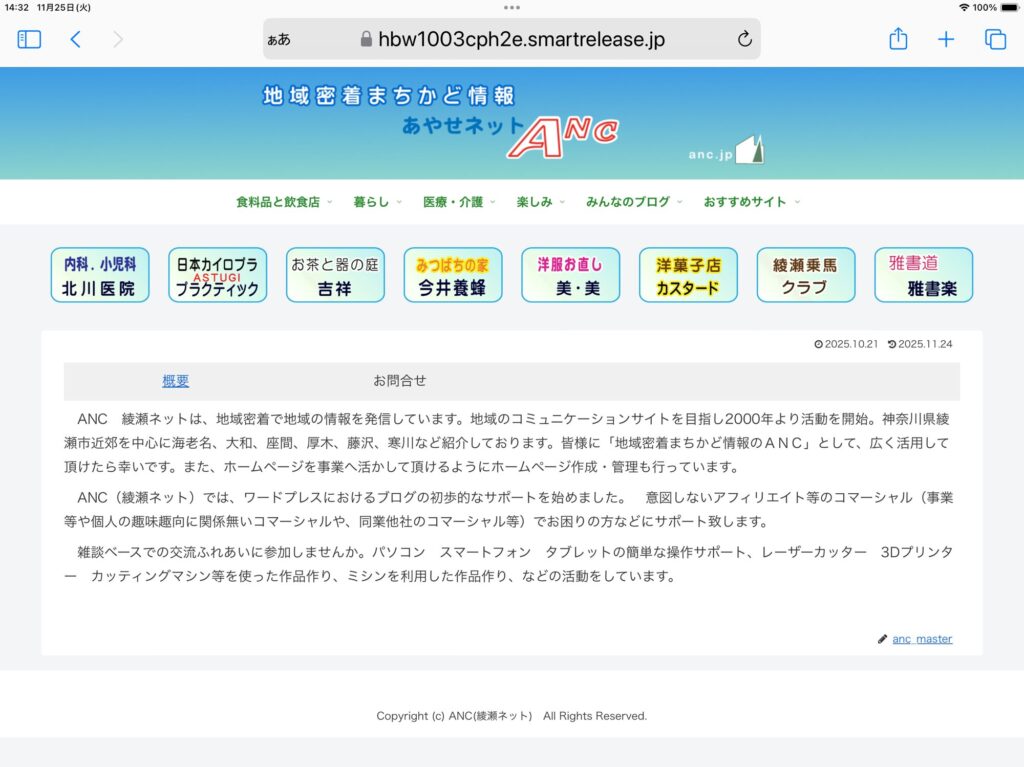Viewport: 1024px width, 767px height.
Task: Show the tab overview icon
Action: pyautogui.click(x=995, y=39)
